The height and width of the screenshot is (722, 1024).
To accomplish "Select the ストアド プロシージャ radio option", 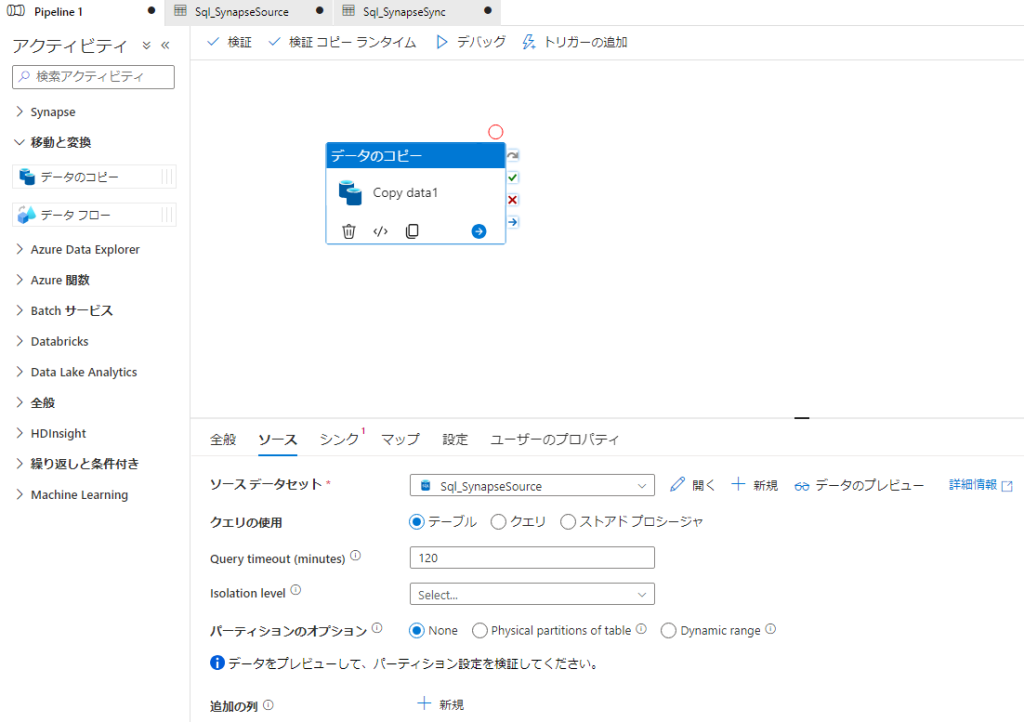I will (568, 521).
